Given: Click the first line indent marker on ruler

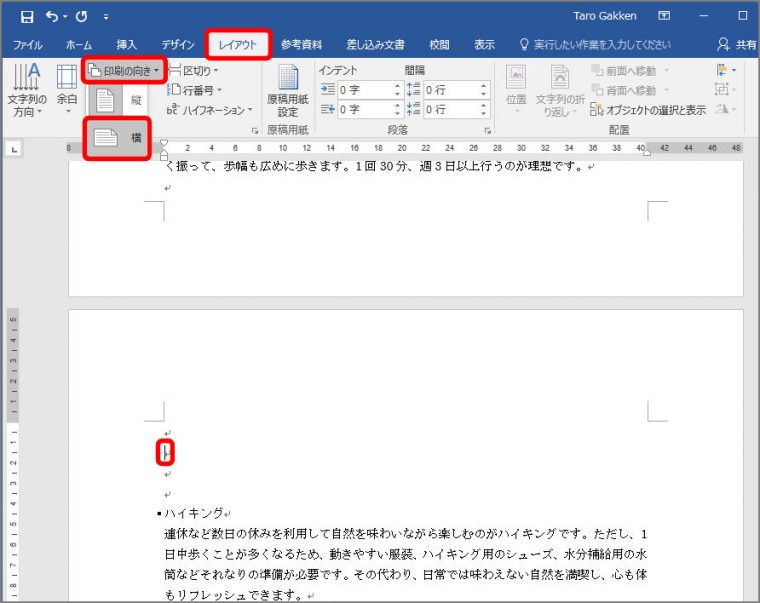Looking at the screenshot, I should tap(164, 143).
